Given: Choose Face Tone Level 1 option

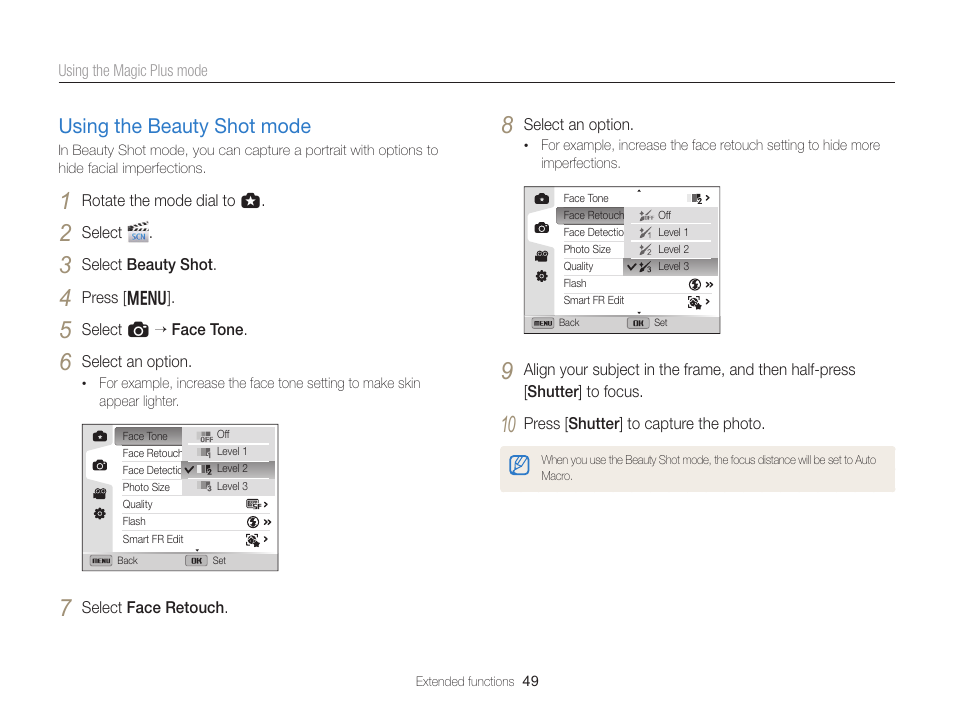Looking at the screenshot, I should click(x=229, y=452).
